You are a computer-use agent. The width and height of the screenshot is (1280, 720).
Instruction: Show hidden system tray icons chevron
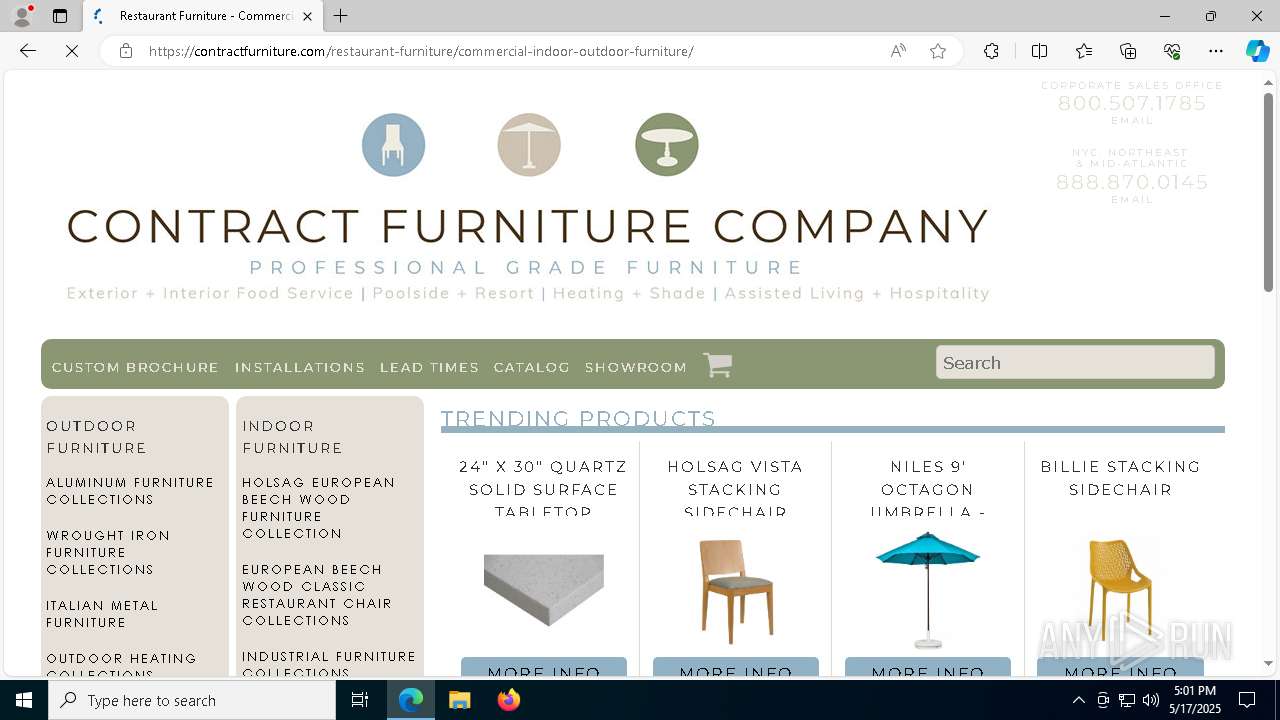[x=1078, y=700]
